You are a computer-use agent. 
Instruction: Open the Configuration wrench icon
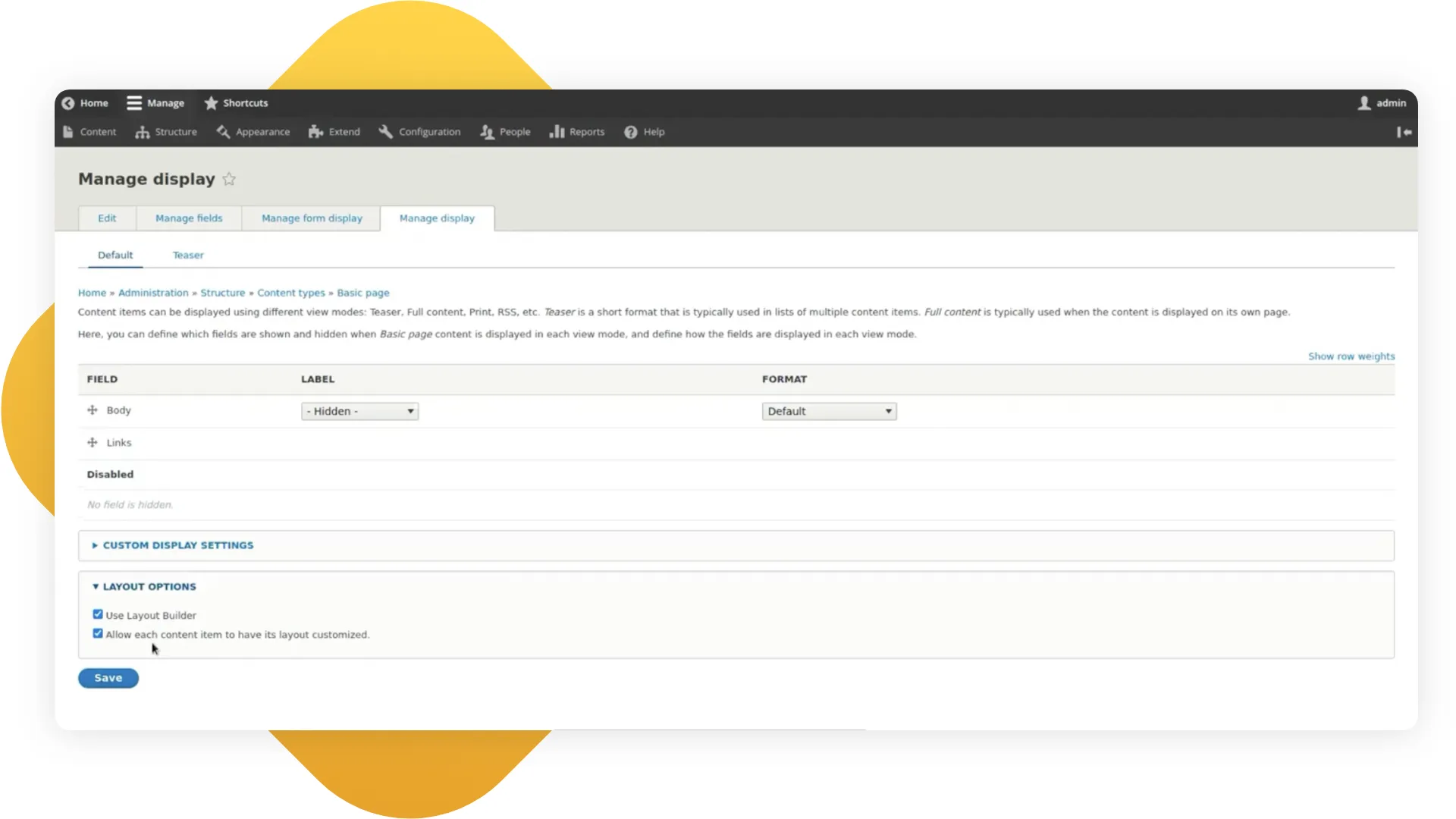(386, 132)
